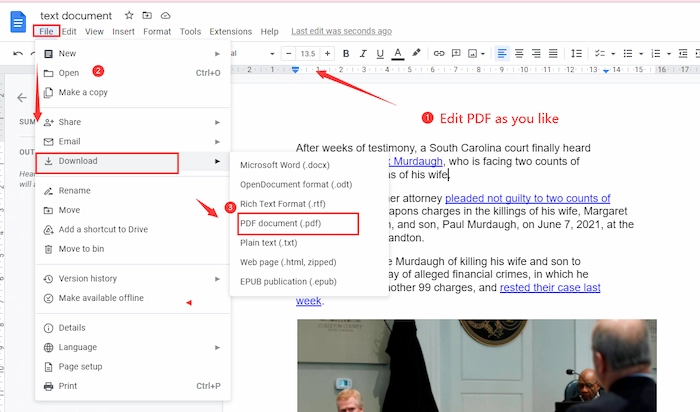Open the font family dropdown arrow
This screenshot has height=412, width=700.
tap(272, 54)
